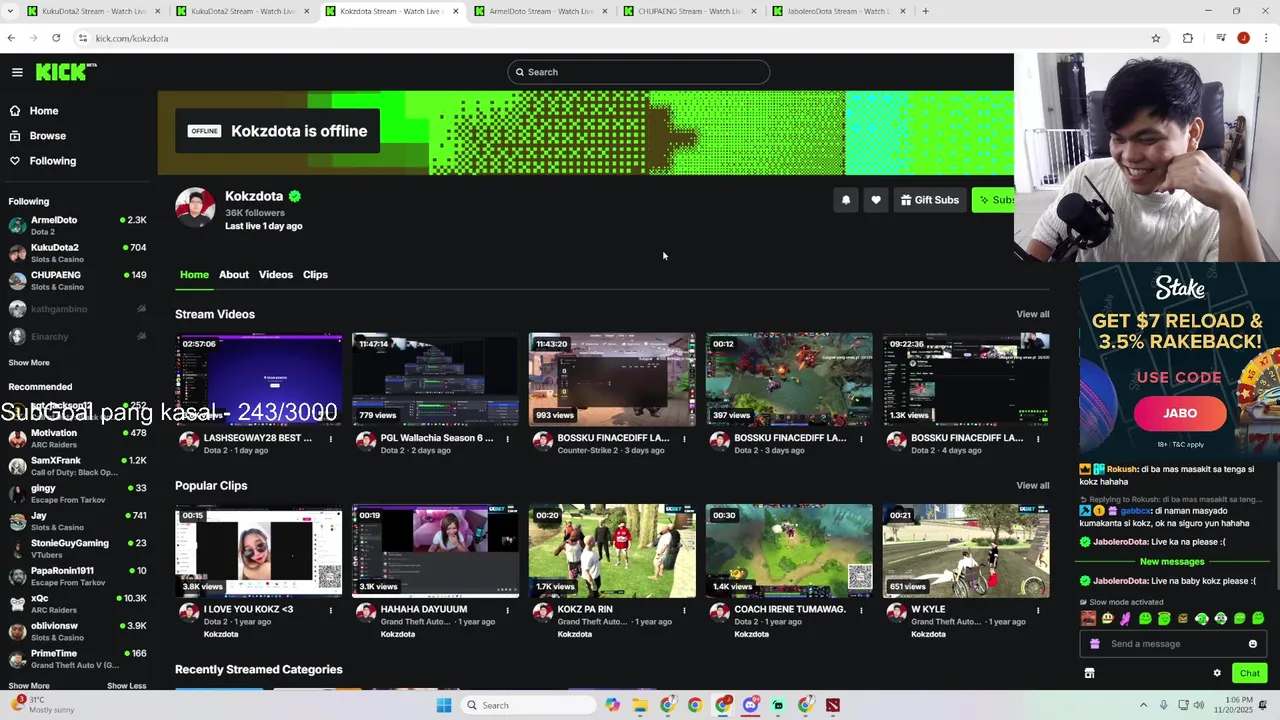Open ArmelDoto channel in Following list
The height and width of the screenshot is (720, 1280).
77,225
